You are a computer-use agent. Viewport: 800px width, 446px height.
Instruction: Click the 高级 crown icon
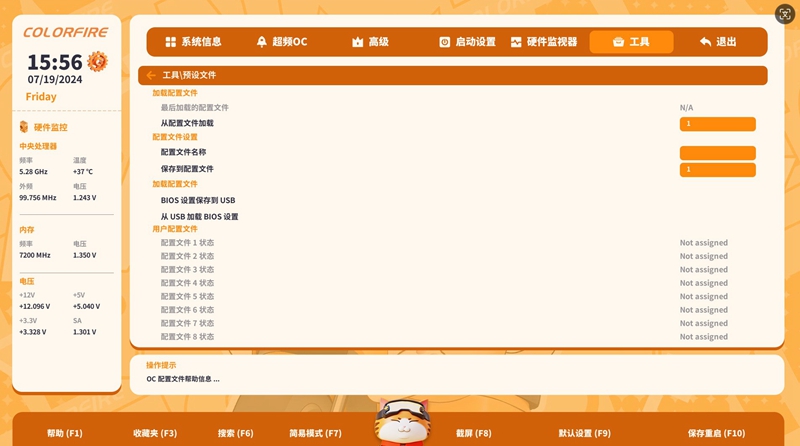tap(357, 42)
